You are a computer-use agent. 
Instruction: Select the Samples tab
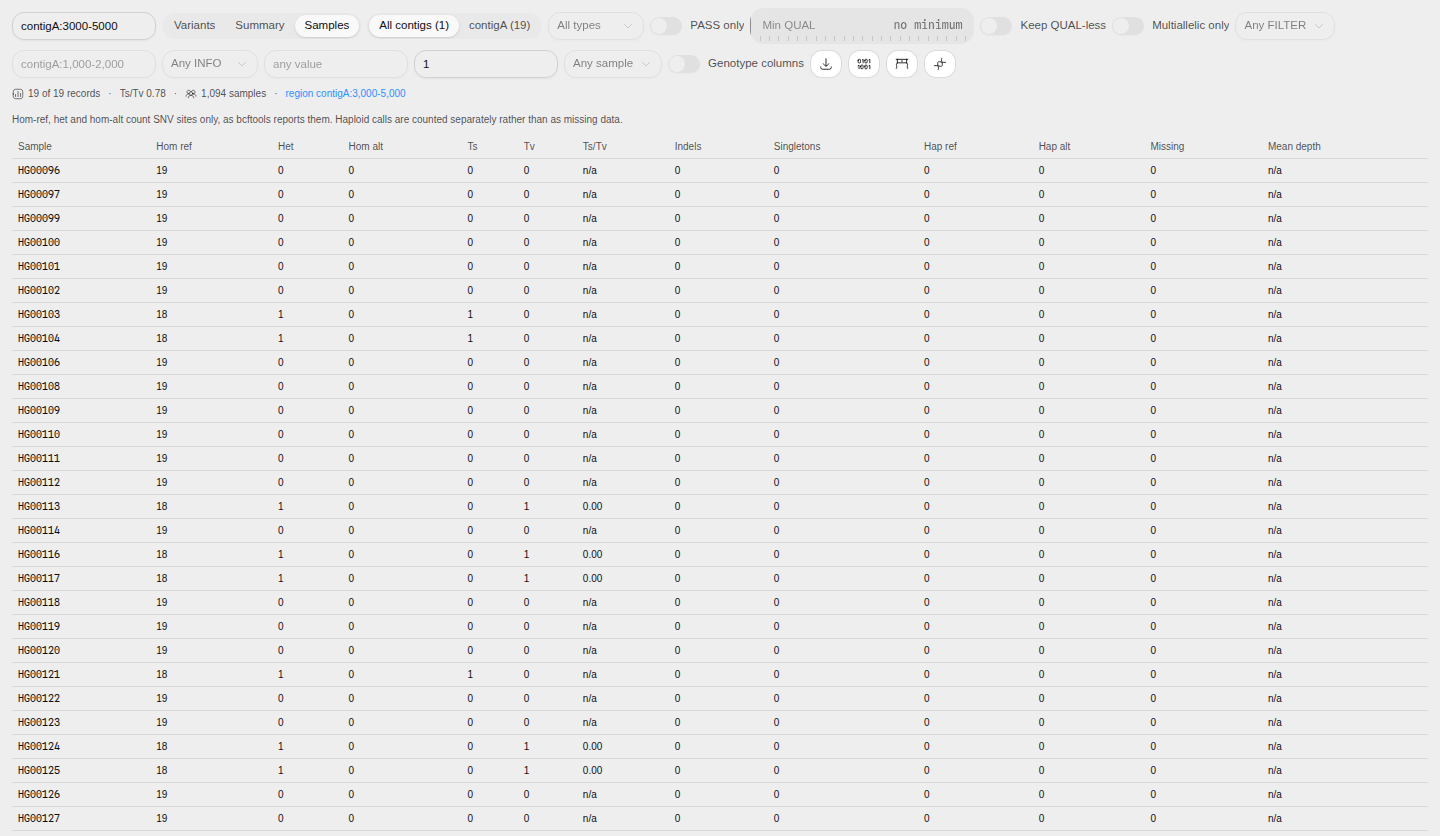pyautogui.click(x=327, y=26)
